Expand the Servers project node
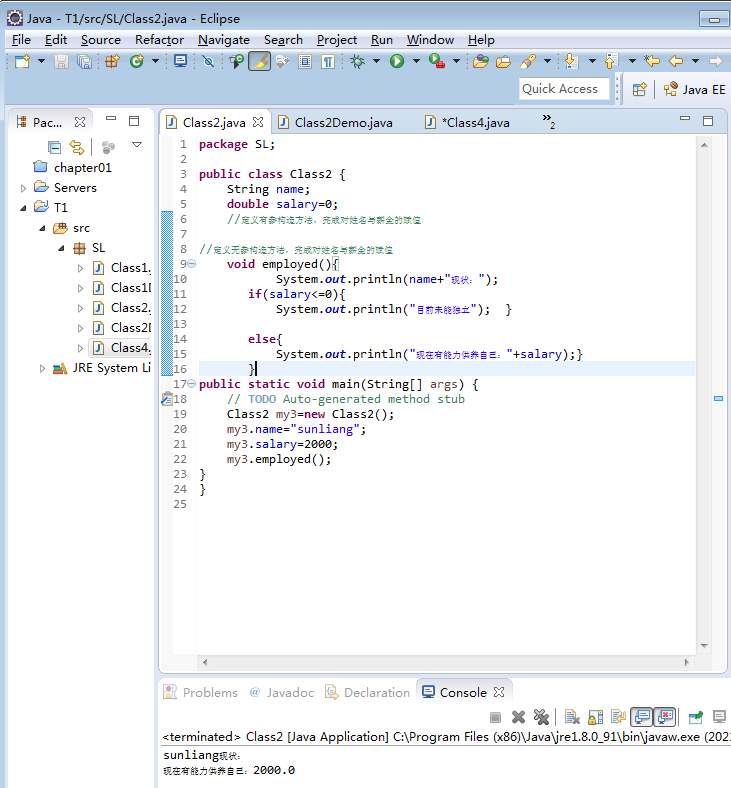 click(x=24, y=188)
